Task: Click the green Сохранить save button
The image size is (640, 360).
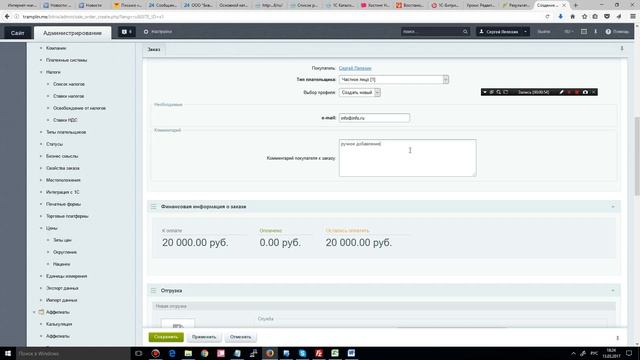Action: pos(166,337)
